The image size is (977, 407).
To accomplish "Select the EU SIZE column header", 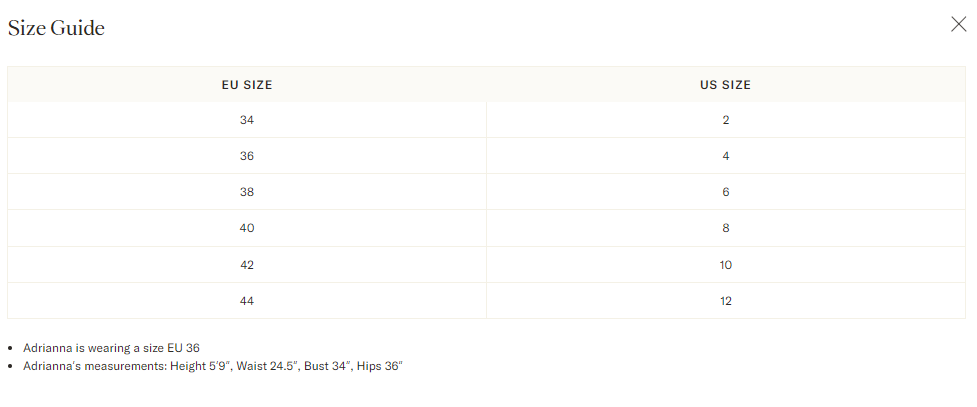I will pos(247,85).
